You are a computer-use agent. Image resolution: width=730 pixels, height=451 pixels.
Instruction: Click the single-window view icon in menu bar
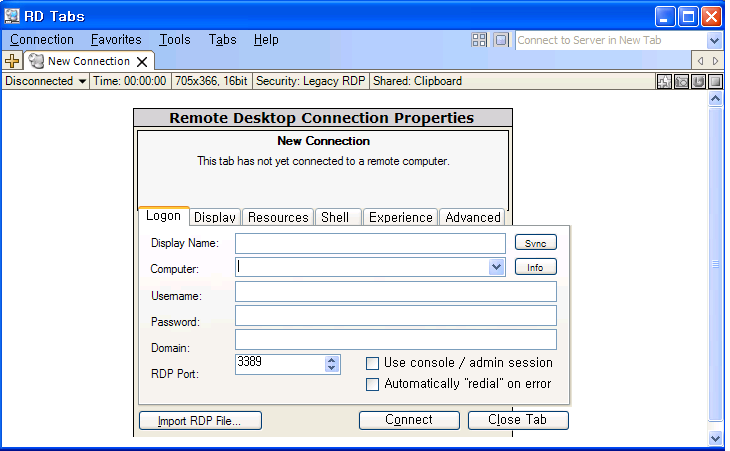(501, 40)
